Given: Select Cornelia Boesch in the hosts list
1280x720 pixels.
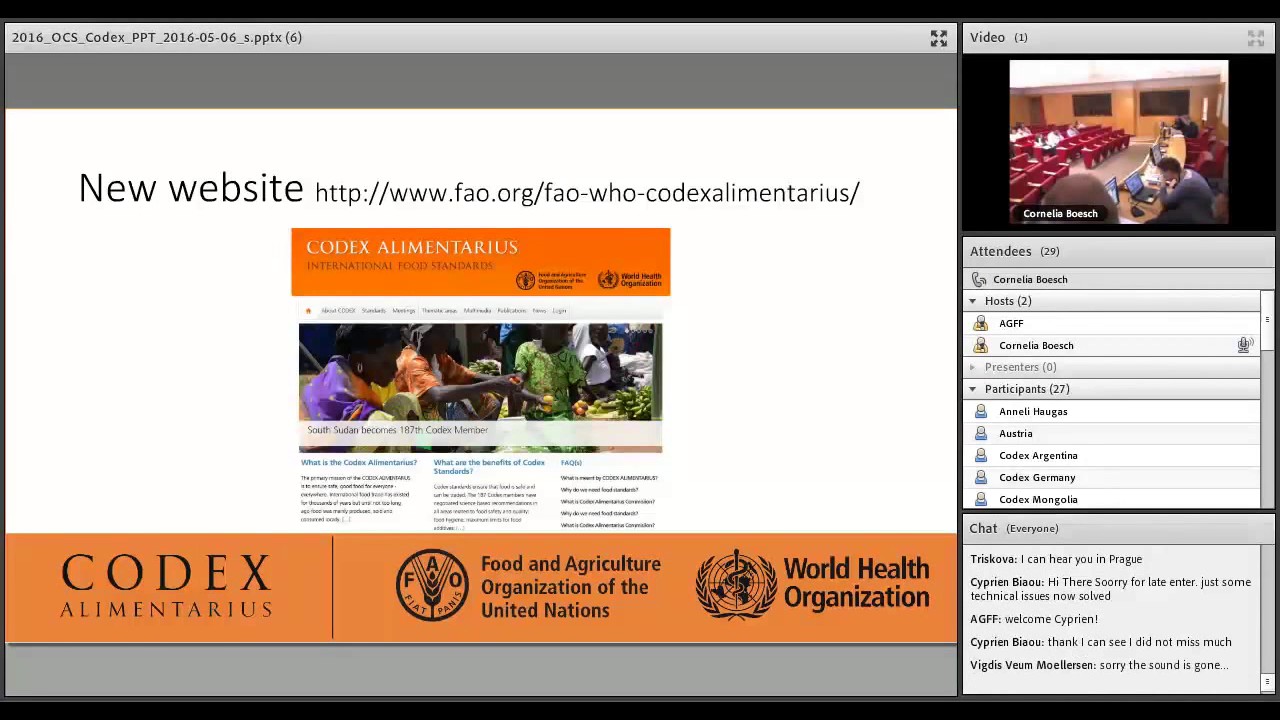Looking at the screenshot, I should [1111, 345].
